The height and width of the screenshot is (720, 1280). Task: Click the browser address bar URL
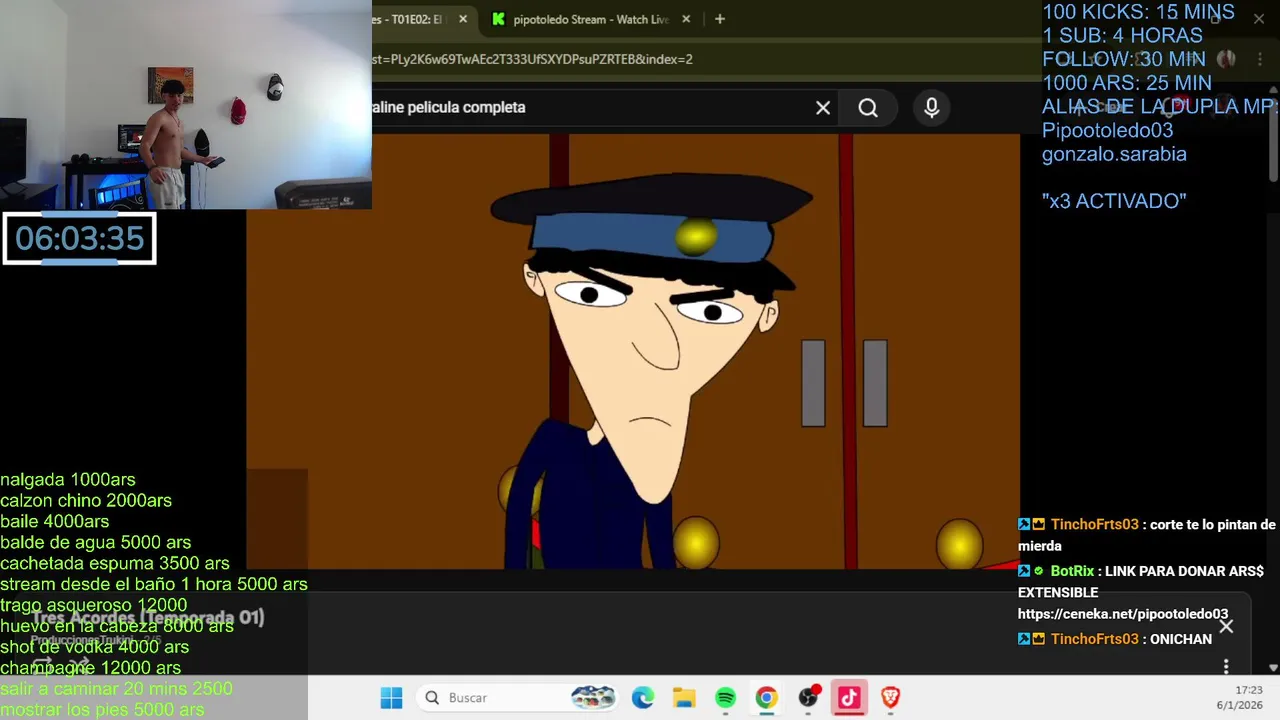[532, 59]
